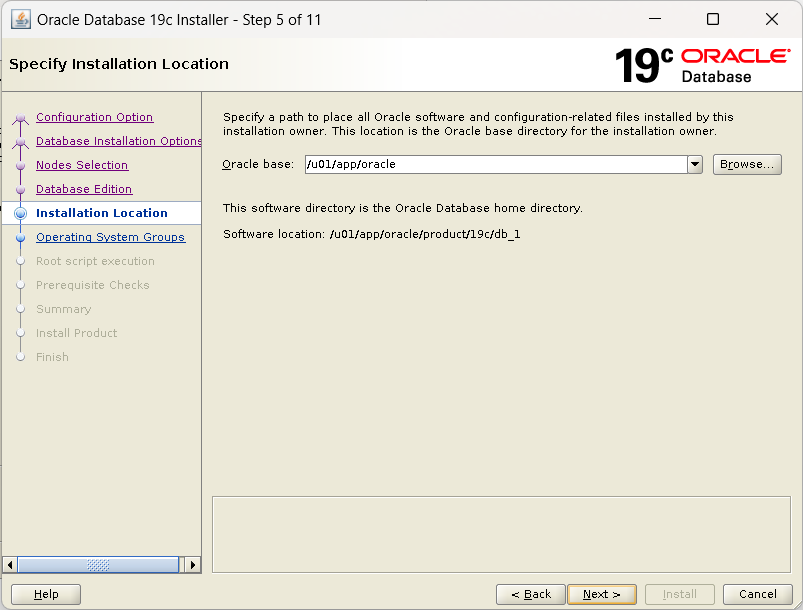The width and height of the screenshot is (803, 610).
Task: Go to Database Installation Options step
Action: (118, 141)
